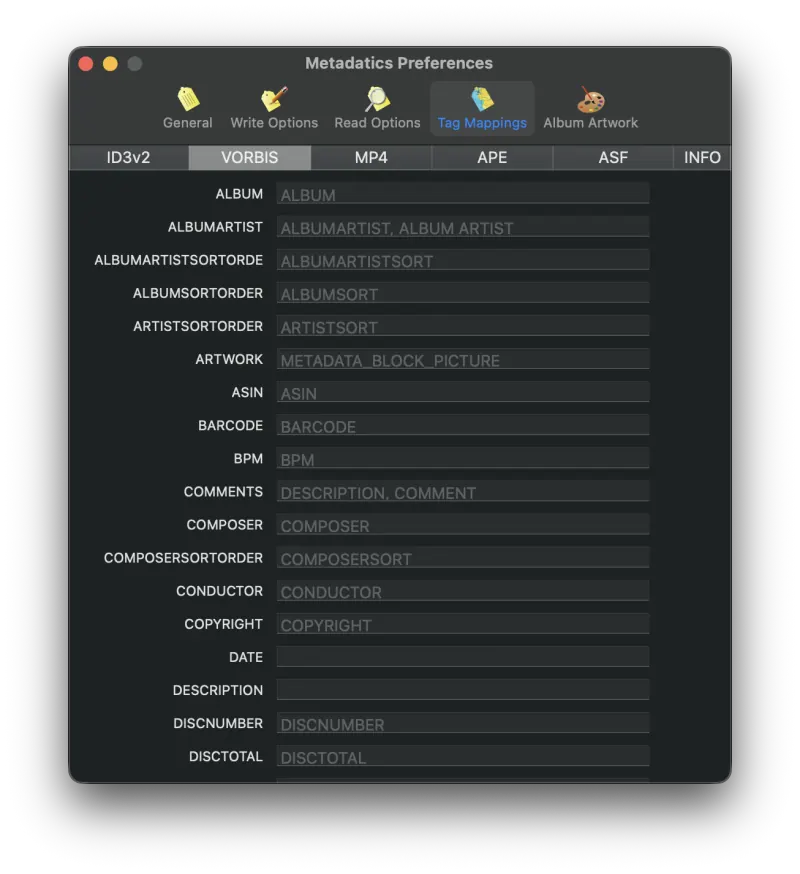Click the COMPOSER mapping field
Screen dimensions: 800x874
[463, 525]
